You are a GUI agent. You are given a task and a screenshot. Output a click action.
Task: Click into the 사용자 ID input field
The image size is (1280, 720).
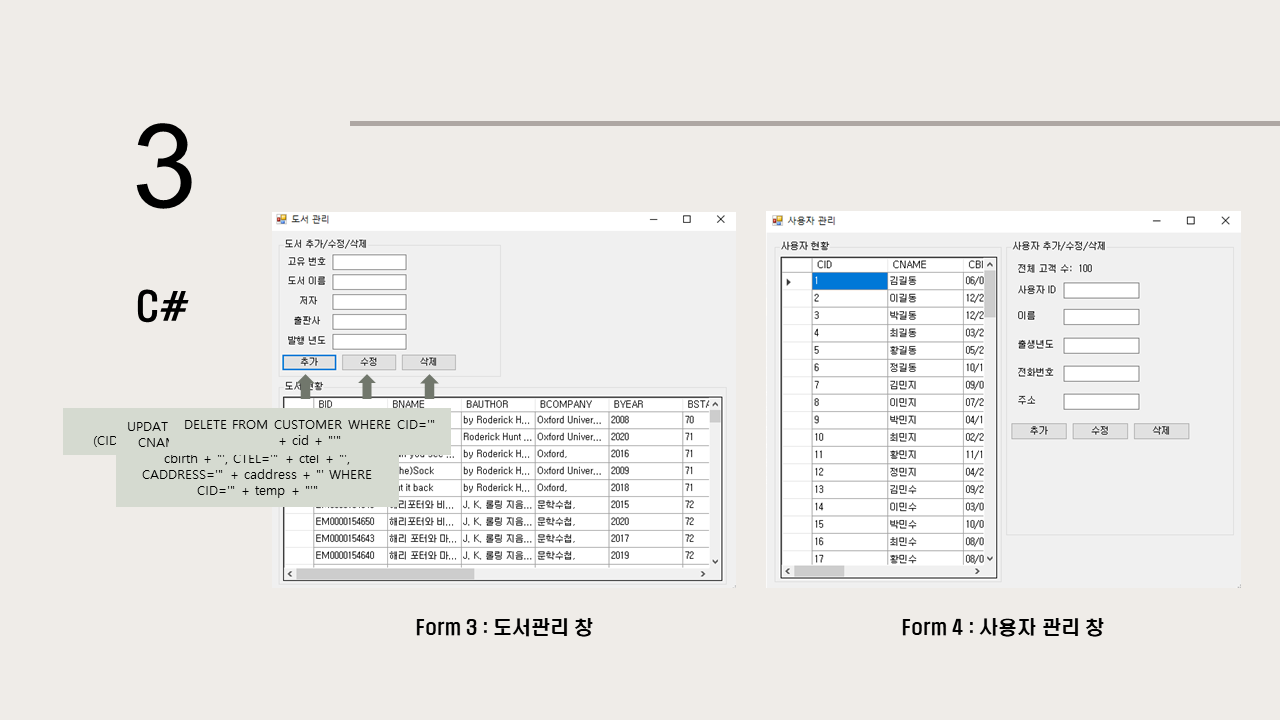click(x=1101, y=289)
